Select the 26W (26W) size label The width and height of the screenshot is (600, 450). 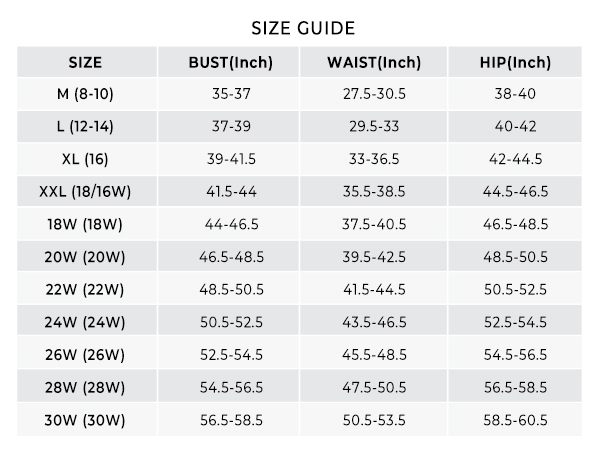(x=85, y=355)
